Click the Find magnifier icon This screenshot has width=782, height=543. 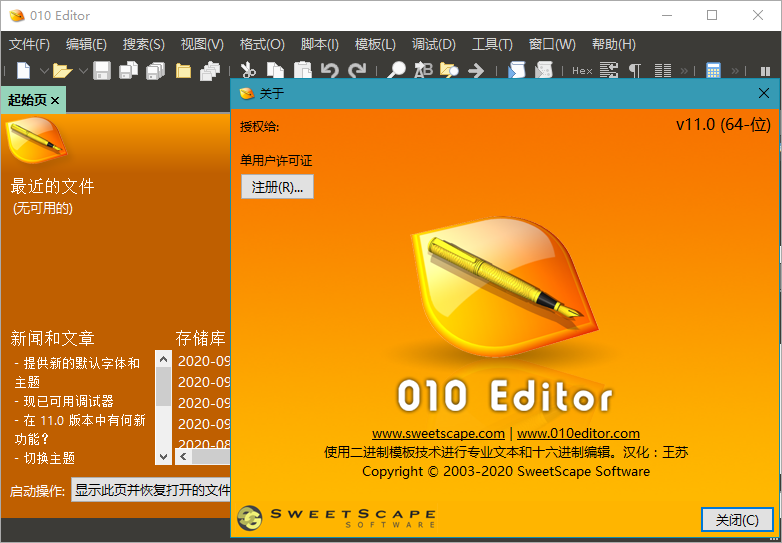pos(397,70)
